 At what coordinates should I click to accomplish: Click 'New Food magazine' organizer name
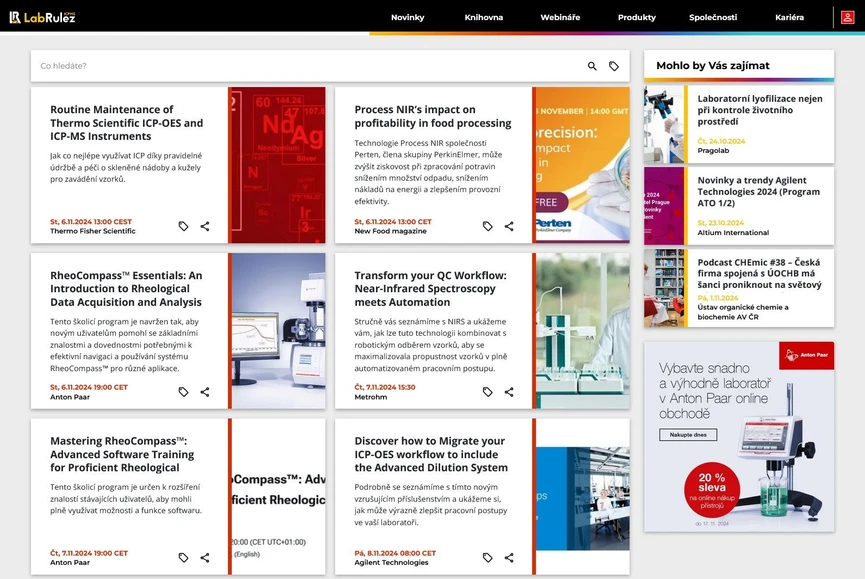point(391,231)
